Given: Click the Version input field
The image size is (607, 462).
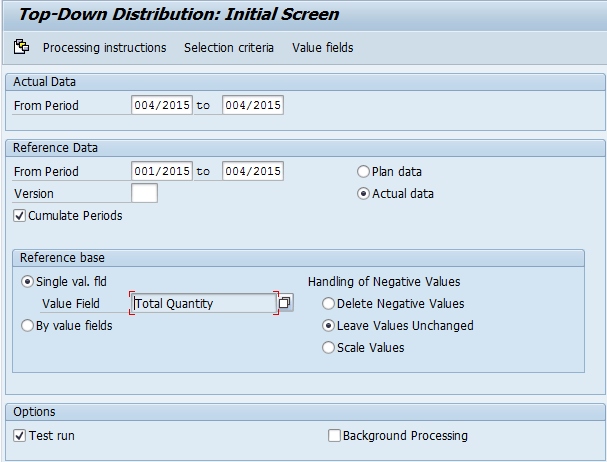Looking at the screenshot, I should coord(144,194).
